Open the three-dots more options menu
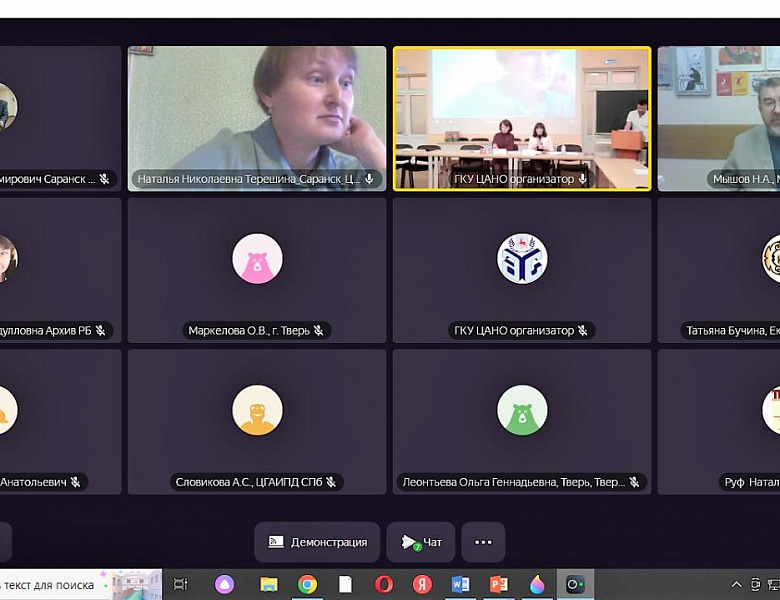 coord(483,542)
